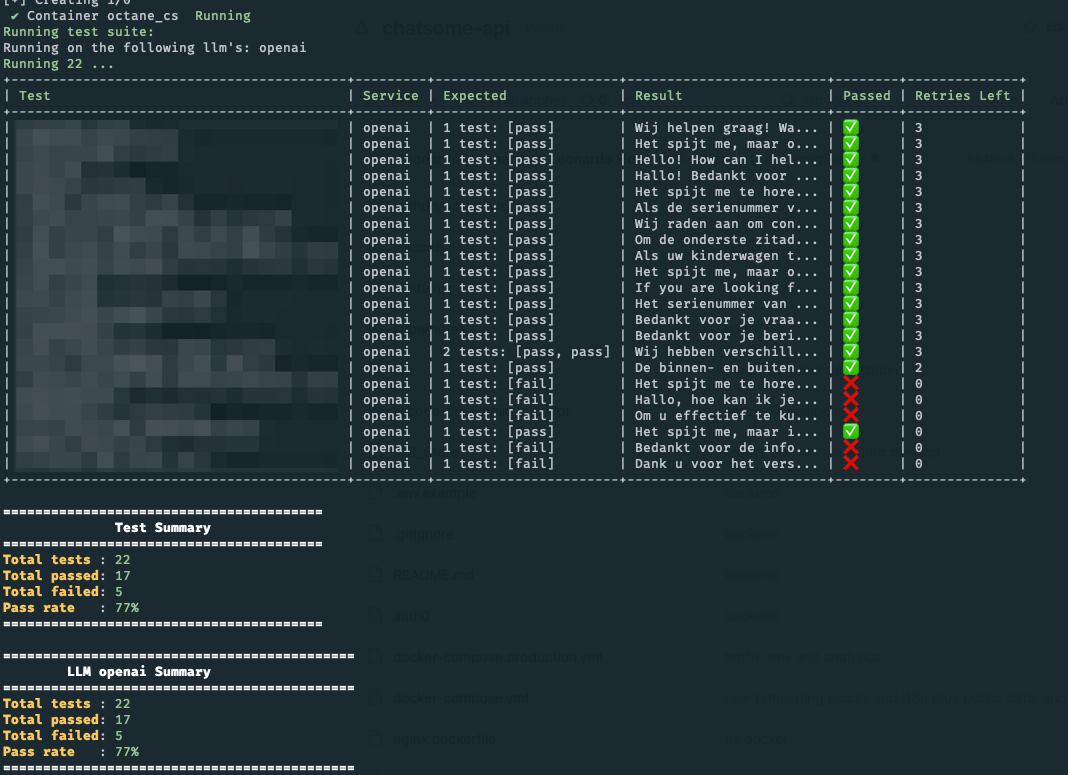The image size is (1068, 775).
Task: Click the red X for 'Dank u voor het vers...'
Action: coord(851,463)
